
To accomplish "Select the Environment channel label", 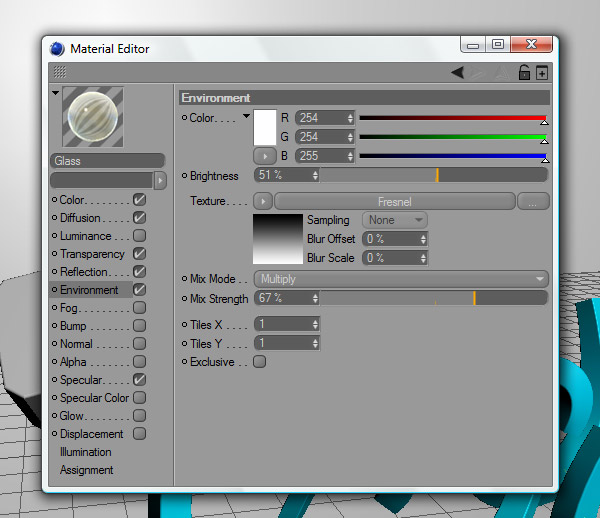I will (89, 290).
